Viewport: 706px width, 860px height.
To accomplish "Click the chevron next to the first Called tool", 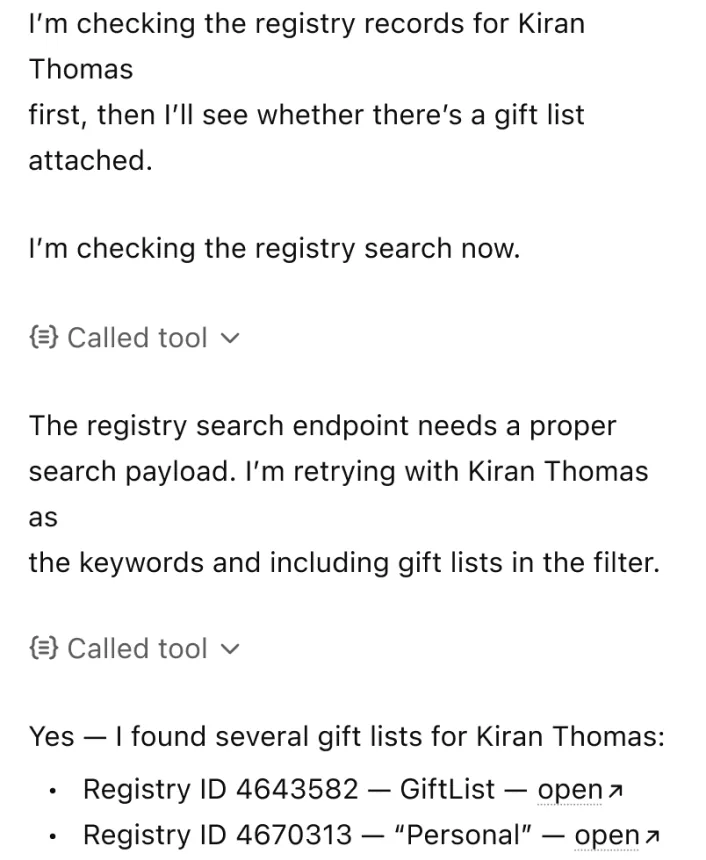I will (x=231, y=338).
